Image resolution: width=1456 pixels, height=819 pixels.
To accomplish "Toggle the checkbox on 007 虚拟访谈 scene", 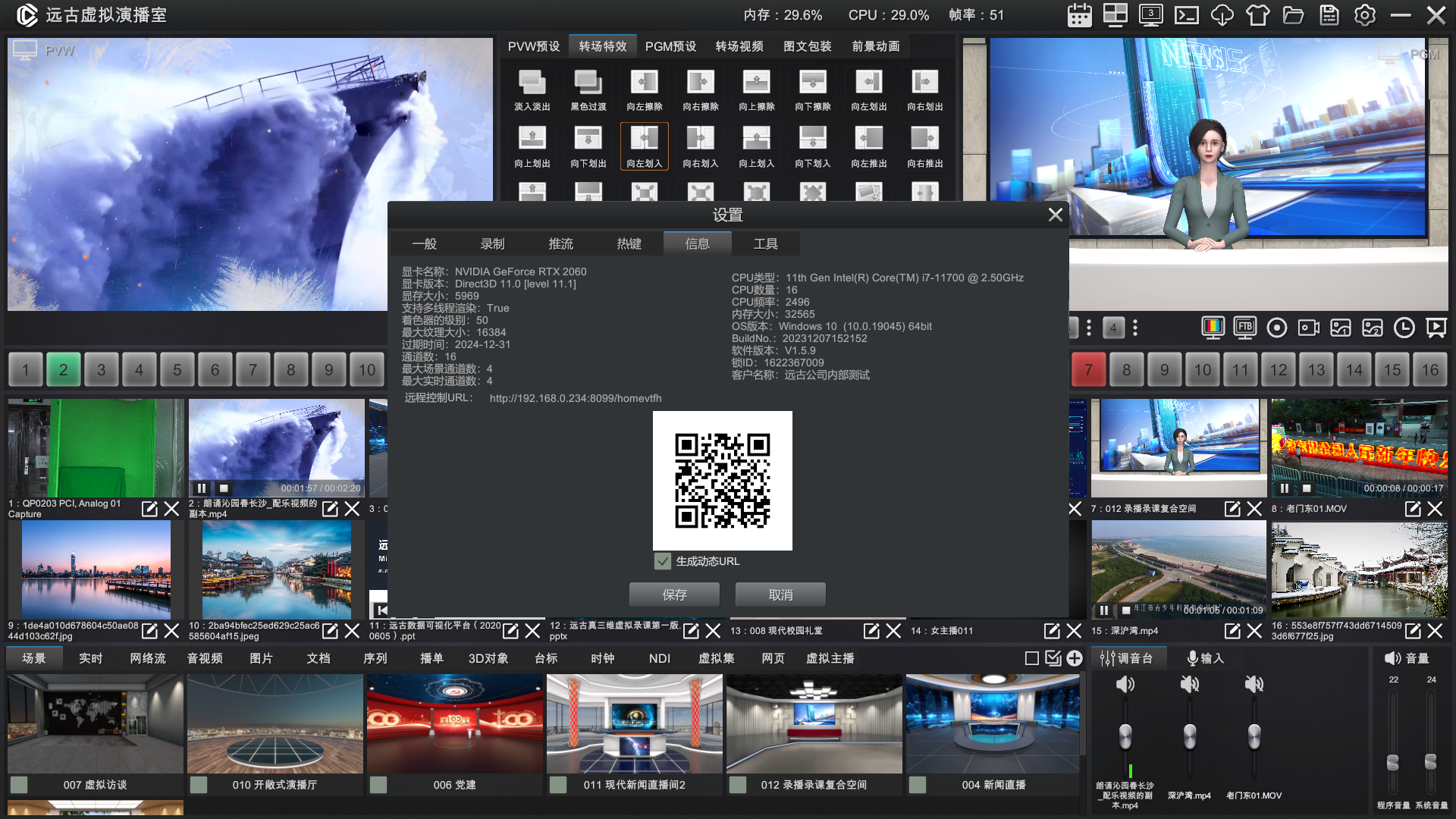I will coord(19,785).
